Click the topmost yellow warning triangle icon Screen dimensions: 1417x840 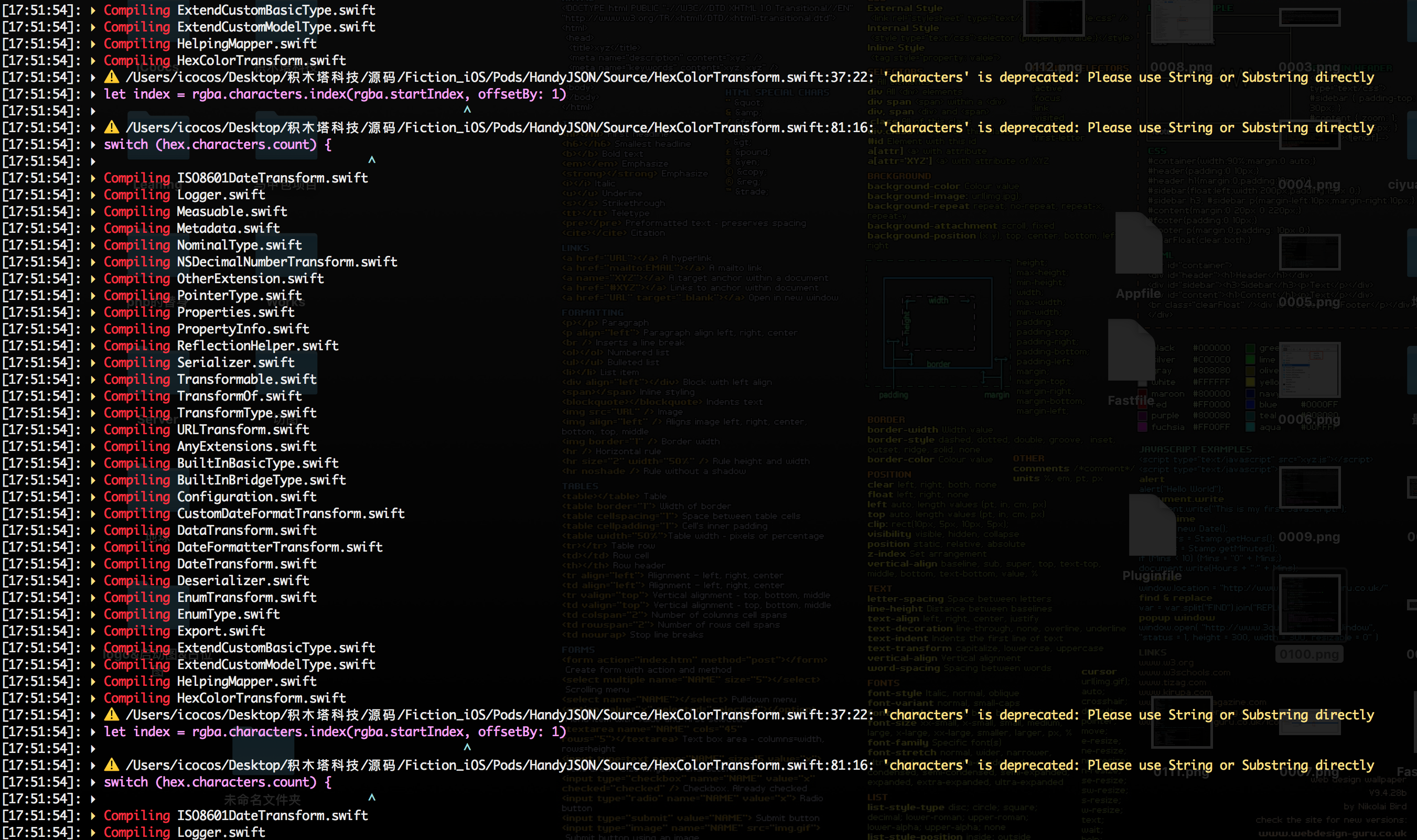point(112,77)
